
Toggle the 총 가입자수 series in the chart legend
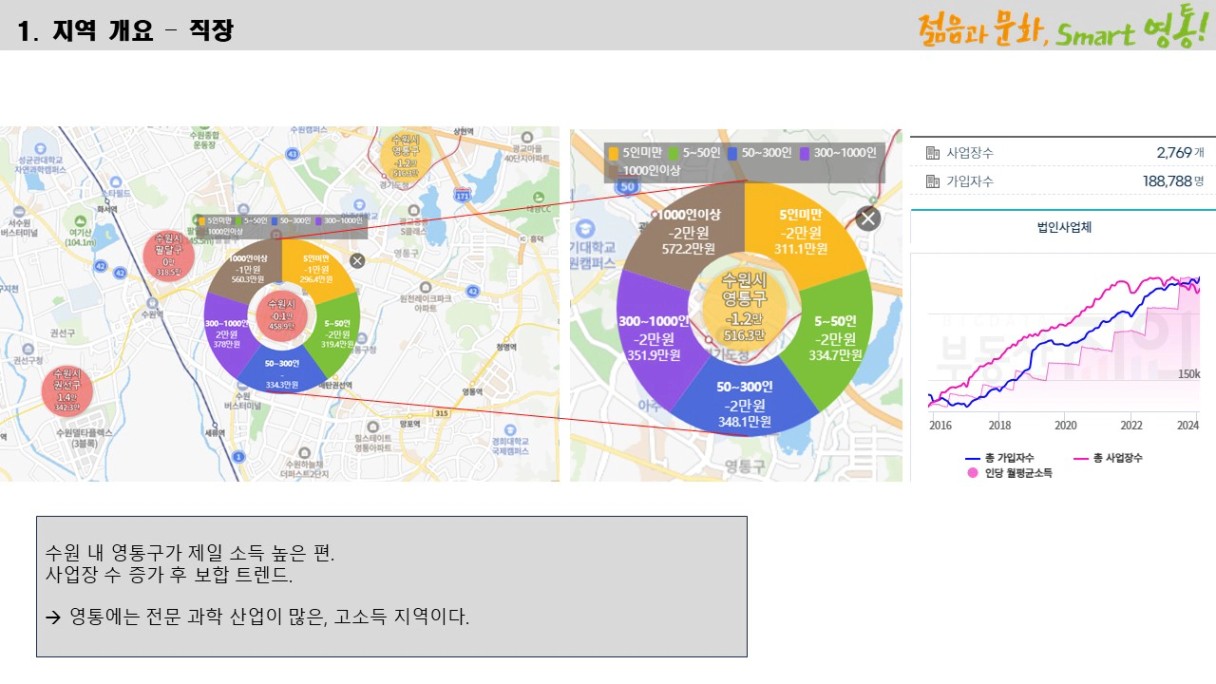tap(1000, 457)
